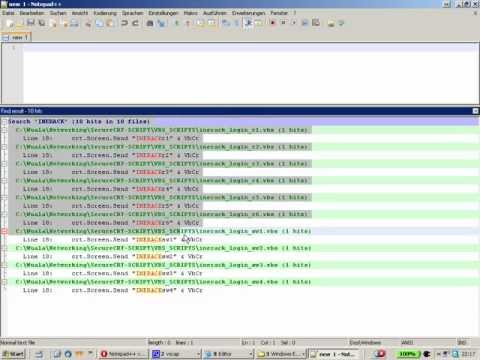Click the Zoom Out toolbar icon
This screenshot has height=360, width=480.
(188, 23)
